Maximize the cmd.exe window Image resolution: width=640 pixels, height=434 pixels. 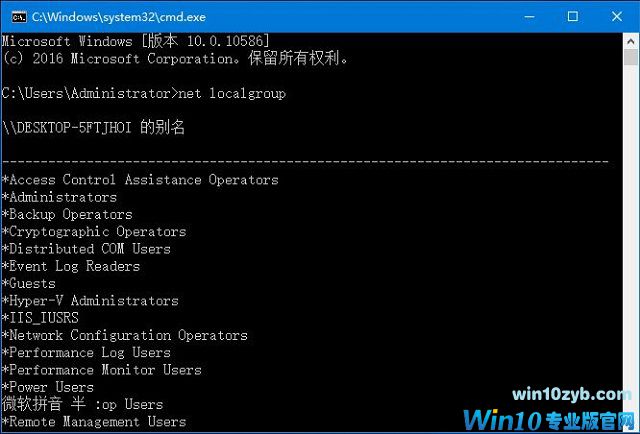[573, 17]
